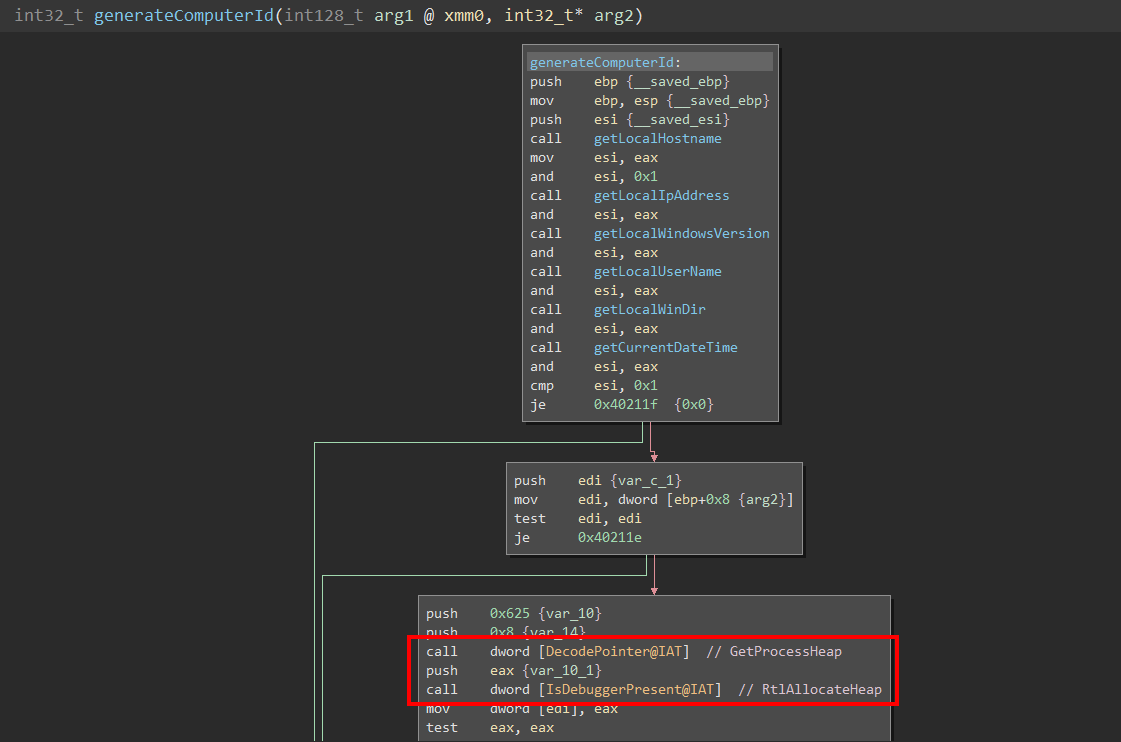Click the '// GetProcessHeap' comment
The image size is (1121, 742).
tap(774, 651)
